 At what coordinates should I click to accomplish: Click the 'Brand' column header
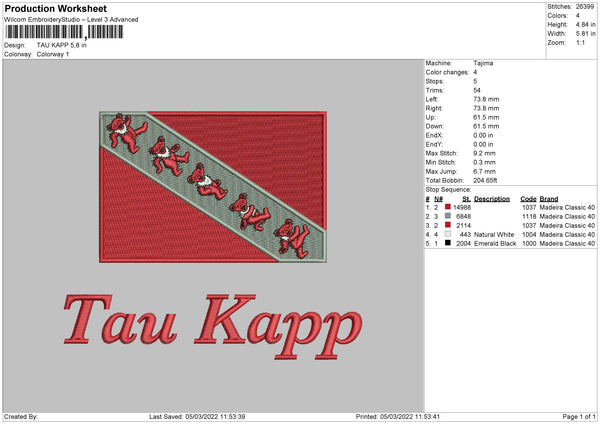(x=549, y=199)
